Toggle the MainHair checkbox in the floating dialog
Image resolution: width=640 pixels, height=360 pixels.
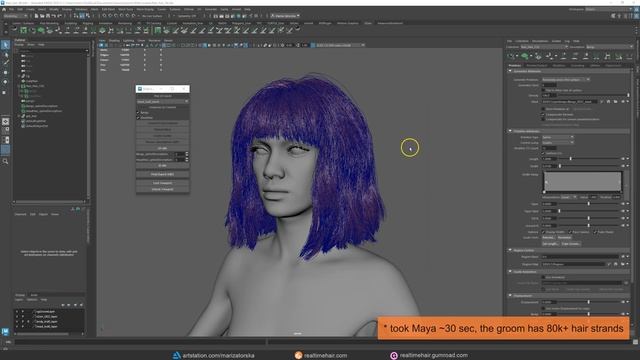coord(138,118)
